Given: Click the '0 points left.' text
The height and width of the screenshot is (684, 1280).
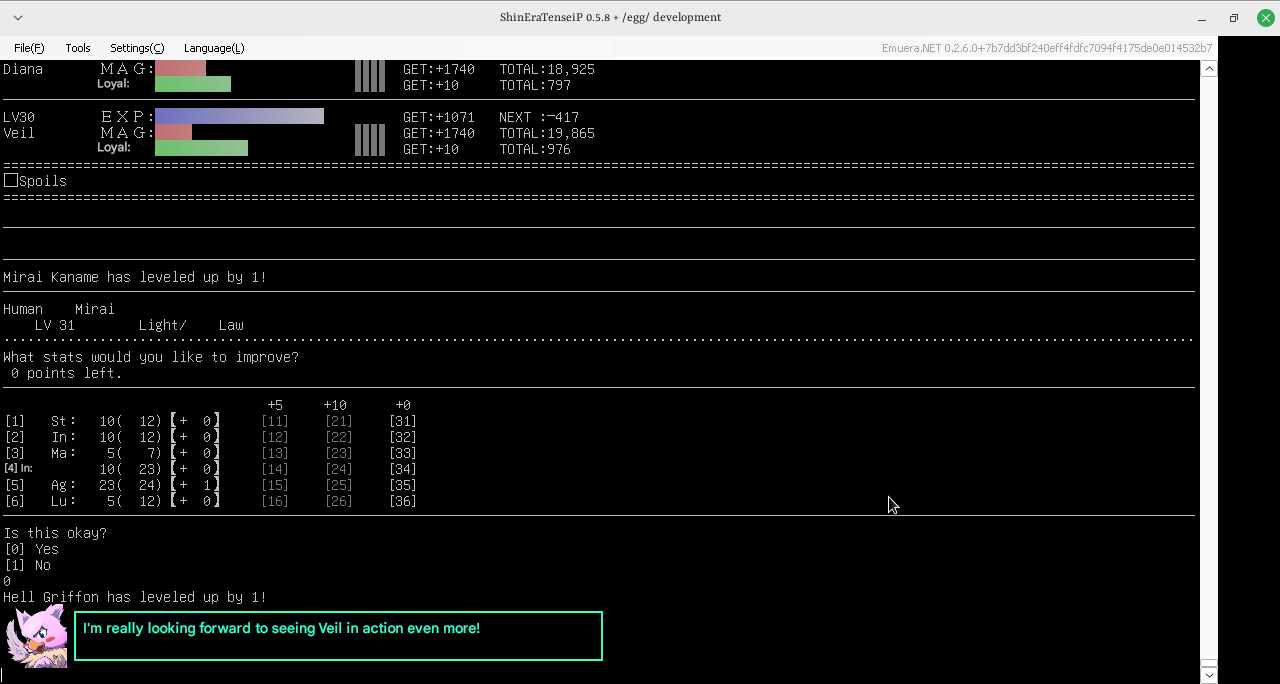Looking at the screenshot, I should [x=67, y=373].
